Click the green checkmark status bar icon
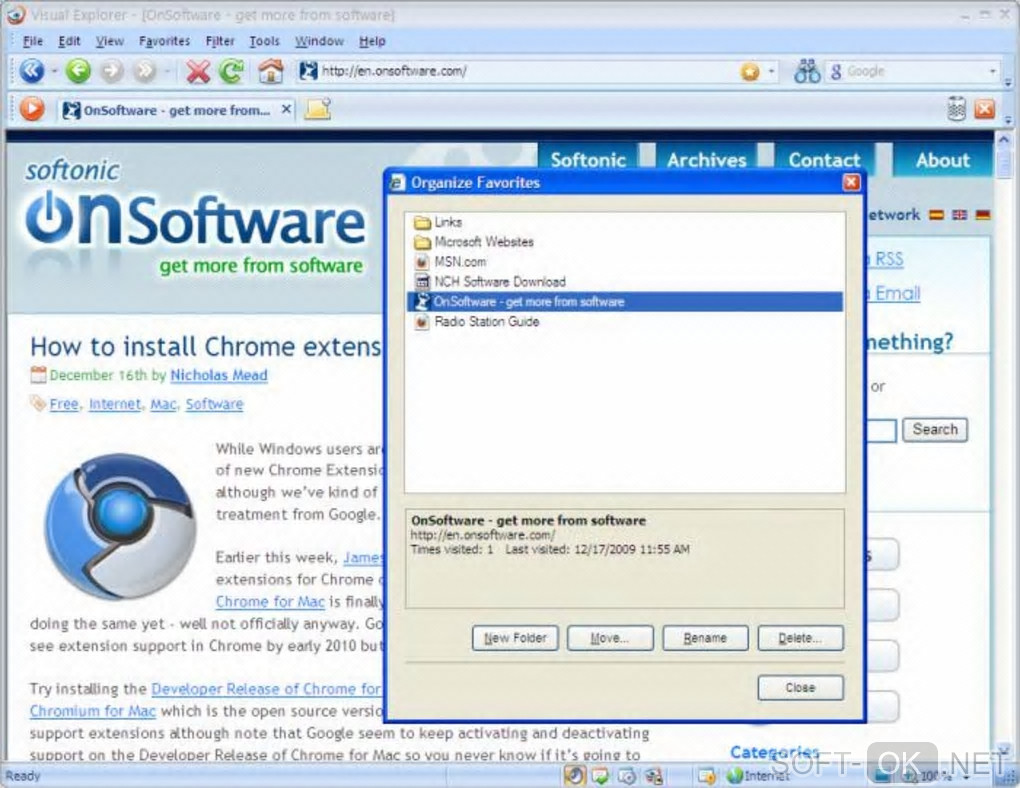 (x=600, y=776)
